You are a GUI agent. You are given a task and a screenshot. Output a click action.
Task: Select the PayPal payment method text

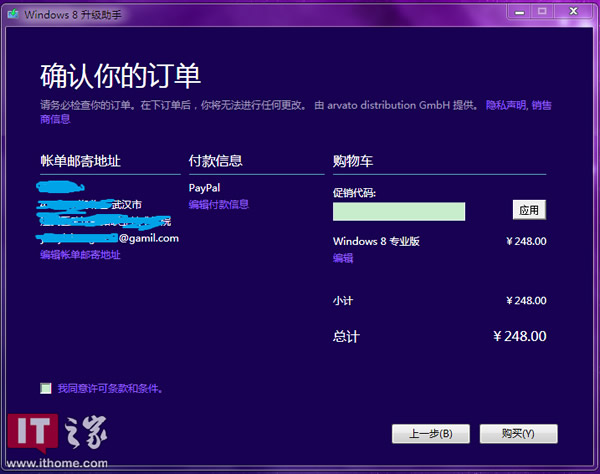tap(204, 188)
